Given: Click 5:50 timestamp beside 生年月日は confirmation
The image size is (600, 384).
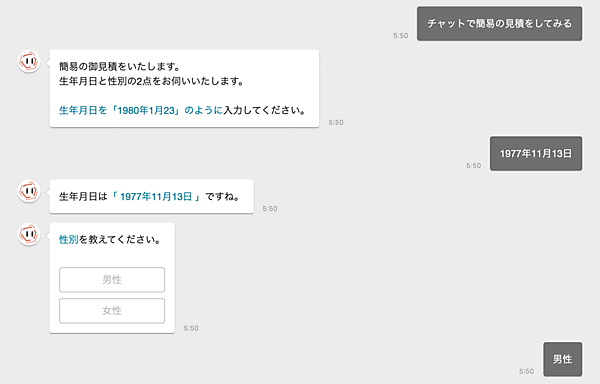Looking at the screenshot, I should click(270, 208).
